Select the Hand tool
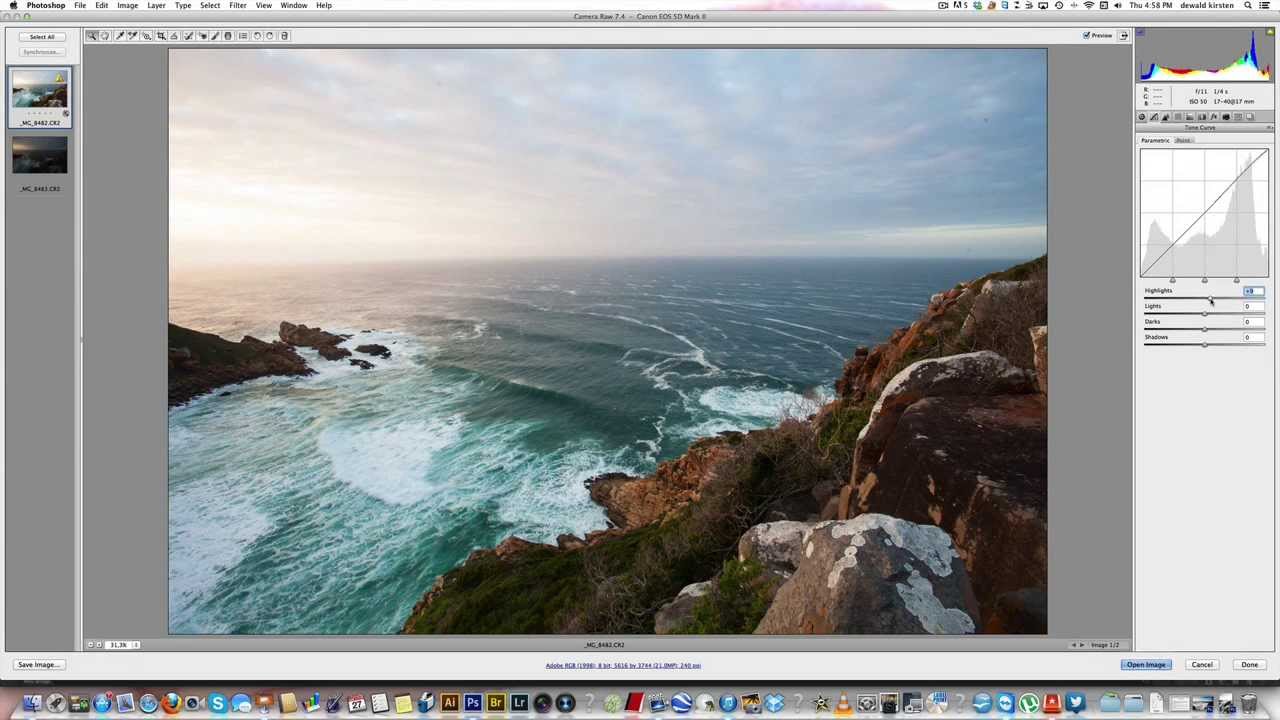This screenshot has width=1280, height=720. (106, 36)
